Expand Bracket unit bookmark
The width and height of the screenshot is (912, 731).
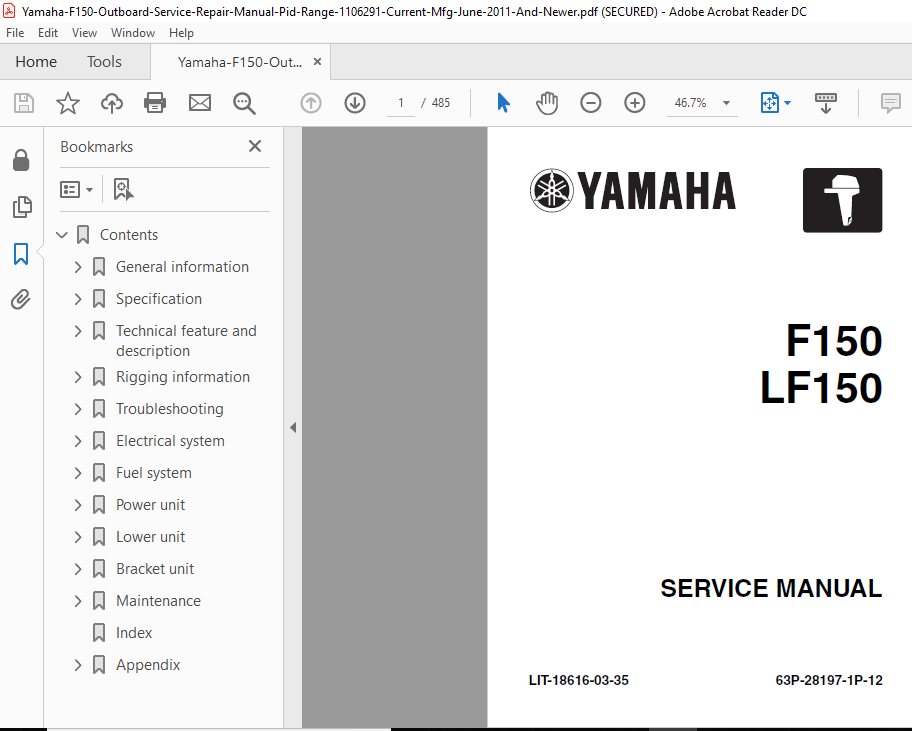pos(78,569)
